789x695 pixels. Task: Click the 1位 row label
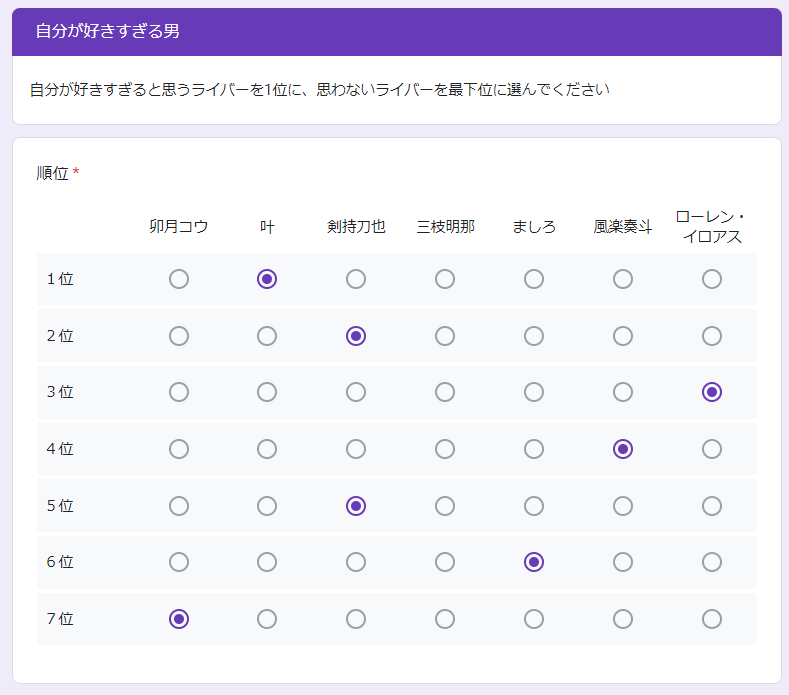pos(60,279)
